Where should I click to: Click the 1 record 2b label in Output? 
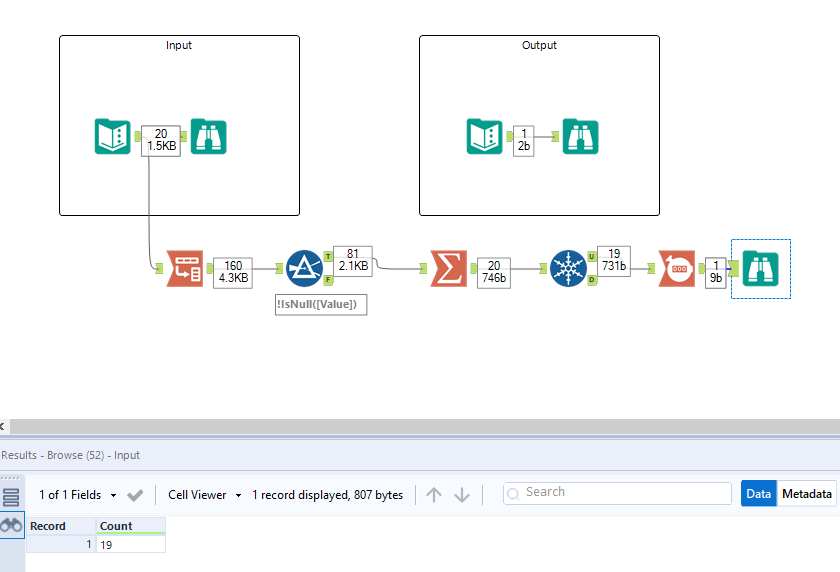pyautogui.click(x=524, y=140)
